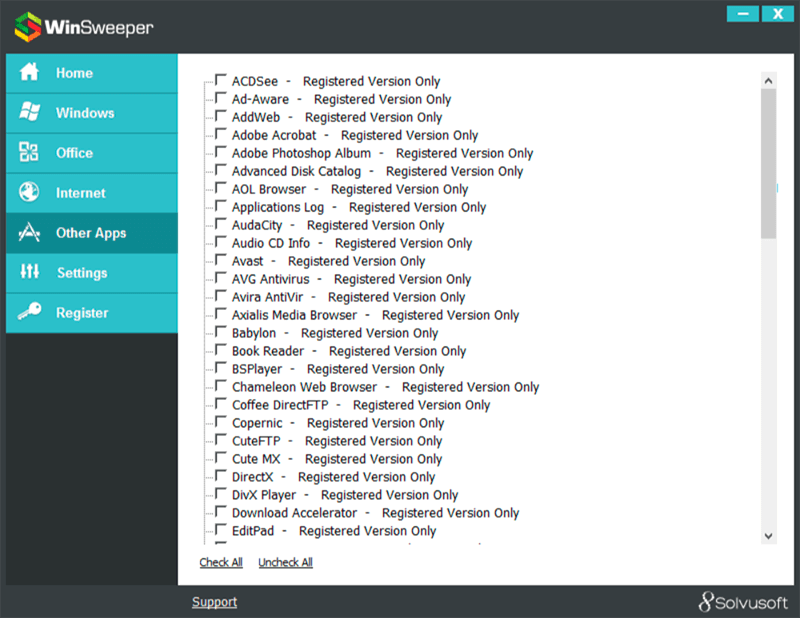Click the Internet globe icon
This screenshot has height=618, width=800.
point(29,192)
